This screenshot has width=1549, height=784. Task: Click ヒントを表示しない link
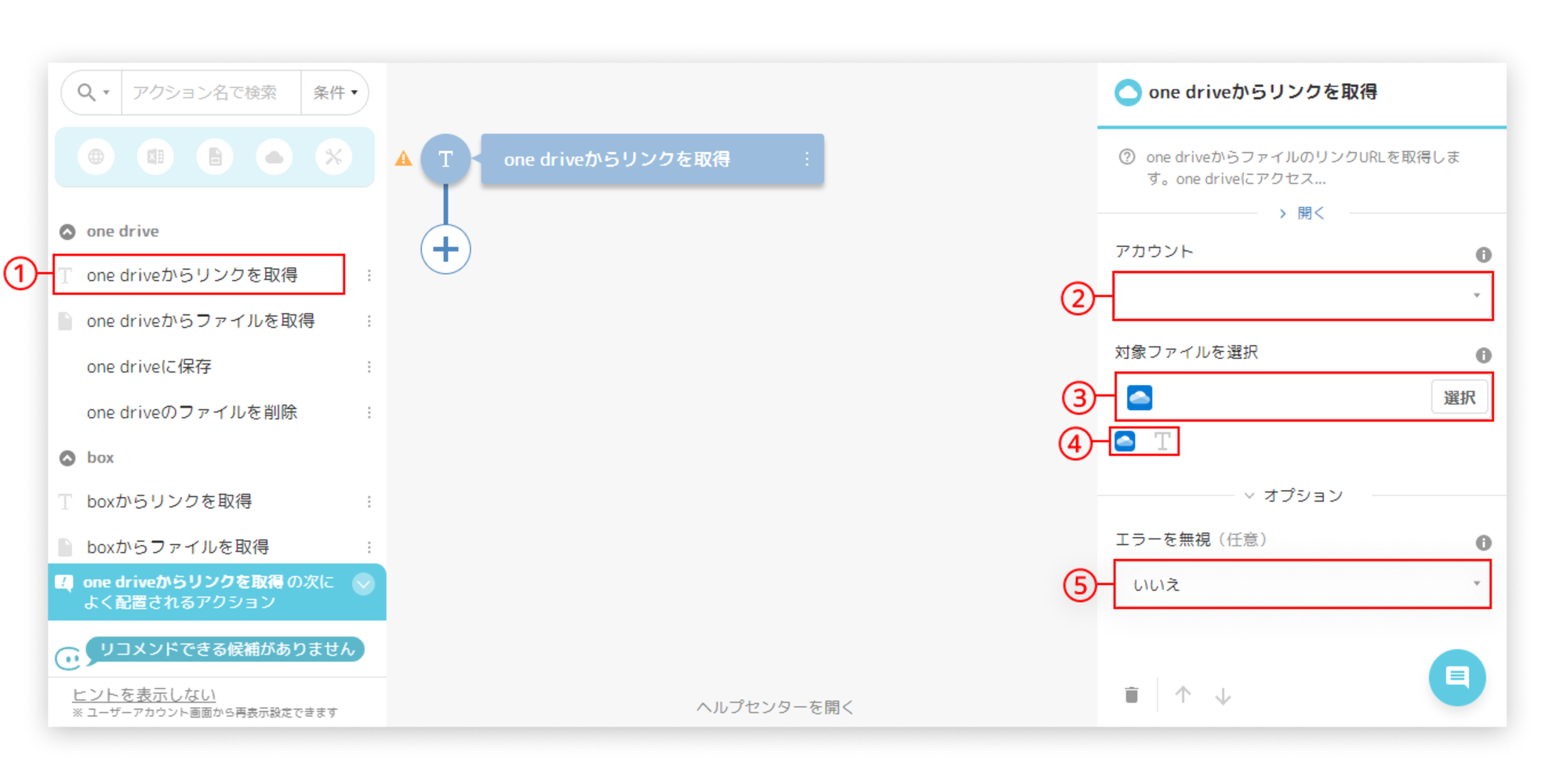(x=144, y=694)
